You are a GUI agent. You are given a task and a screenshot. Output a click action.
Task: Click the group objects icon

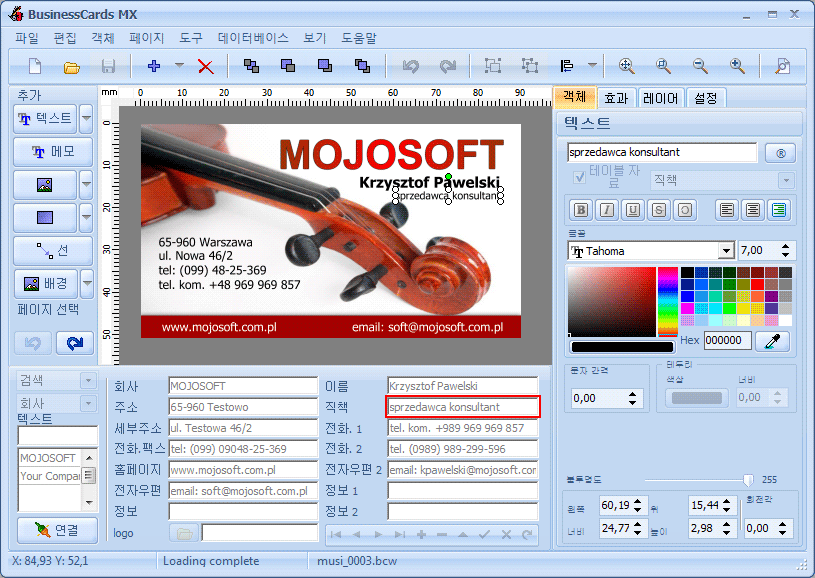coord(493,65)
